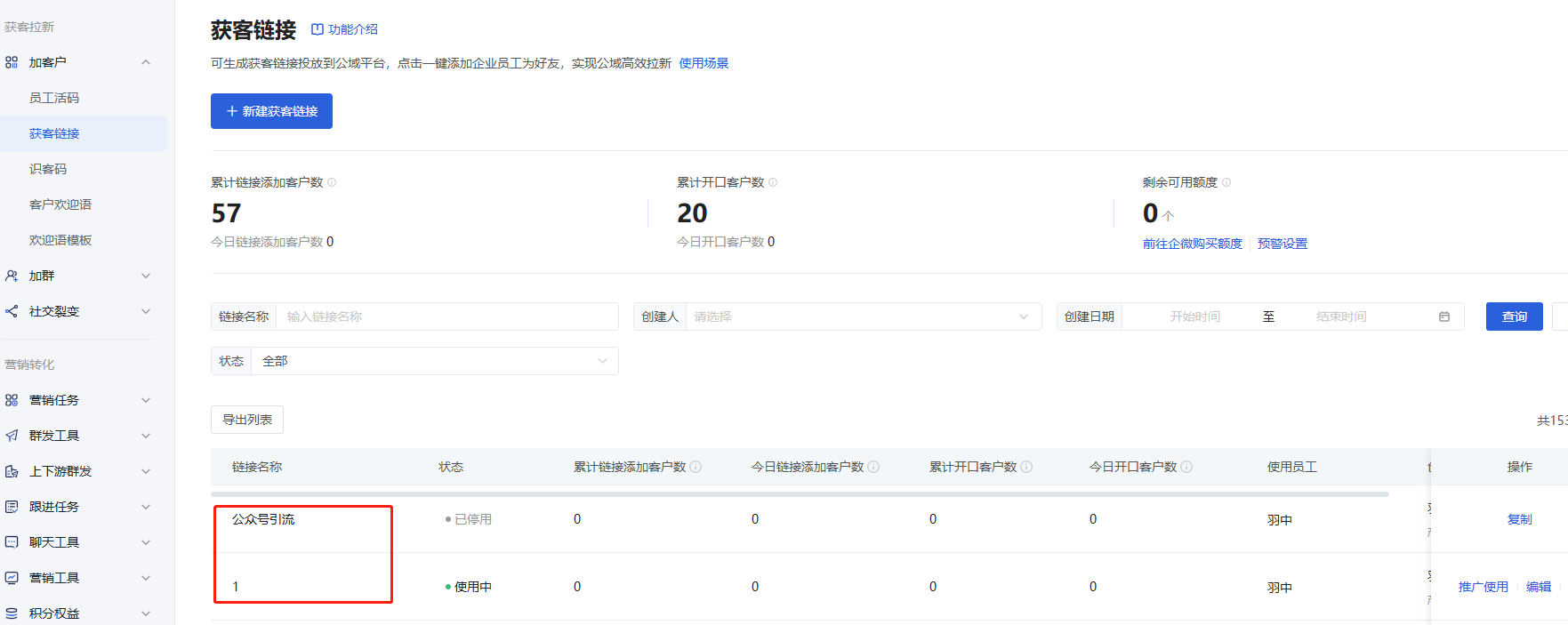Click the 营销工具 icon
Image resolution: width=1568 pixels, height=625 pixels.
[x=12, y=578]
